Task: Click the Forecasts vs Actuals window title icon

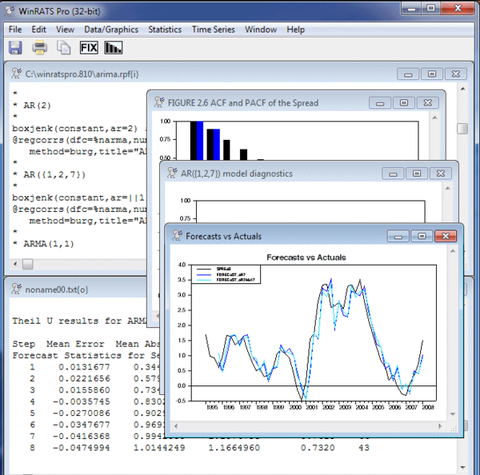Action: tap(177, 235)
